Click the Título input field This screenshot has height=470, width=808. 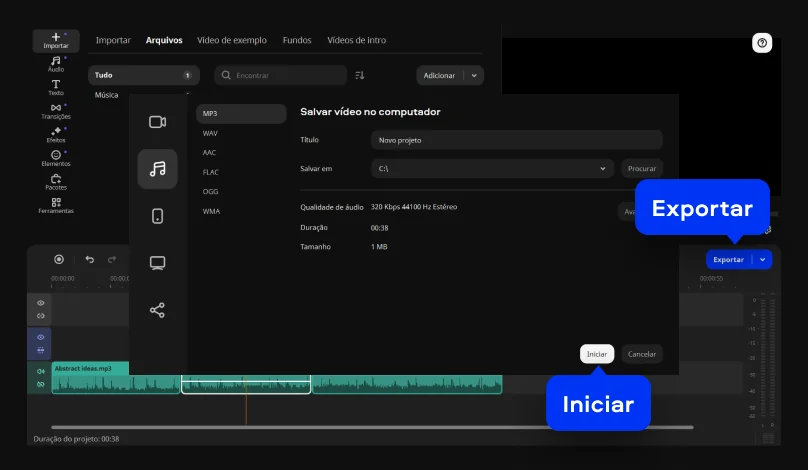(x=516, y=140)
